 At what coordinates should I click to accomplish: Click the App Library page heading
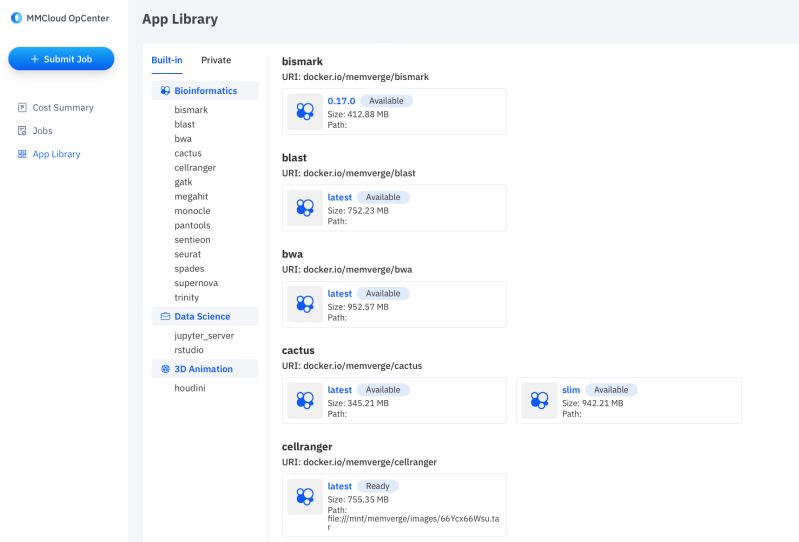click(180, 19)
